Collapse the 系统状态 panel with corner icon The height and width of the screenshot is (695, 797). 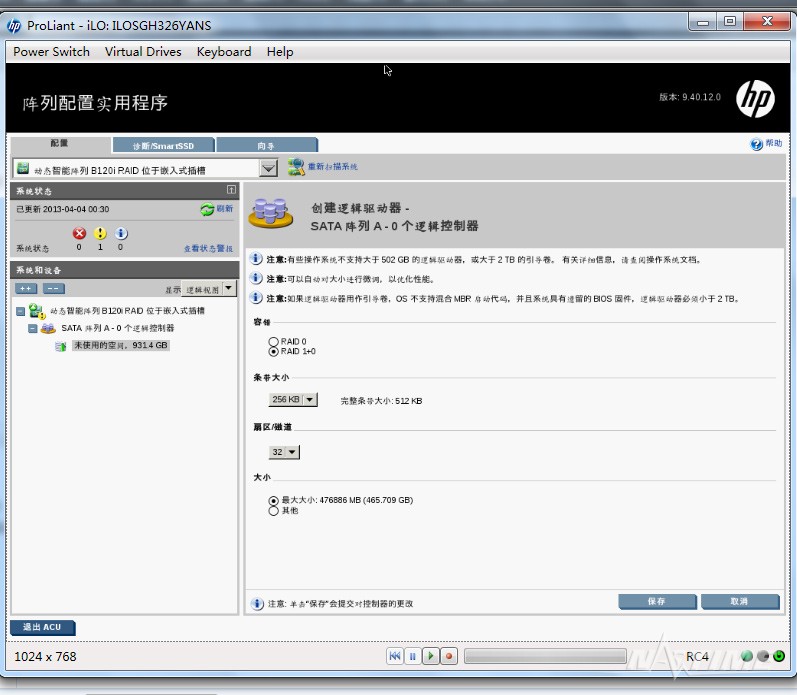231,190
